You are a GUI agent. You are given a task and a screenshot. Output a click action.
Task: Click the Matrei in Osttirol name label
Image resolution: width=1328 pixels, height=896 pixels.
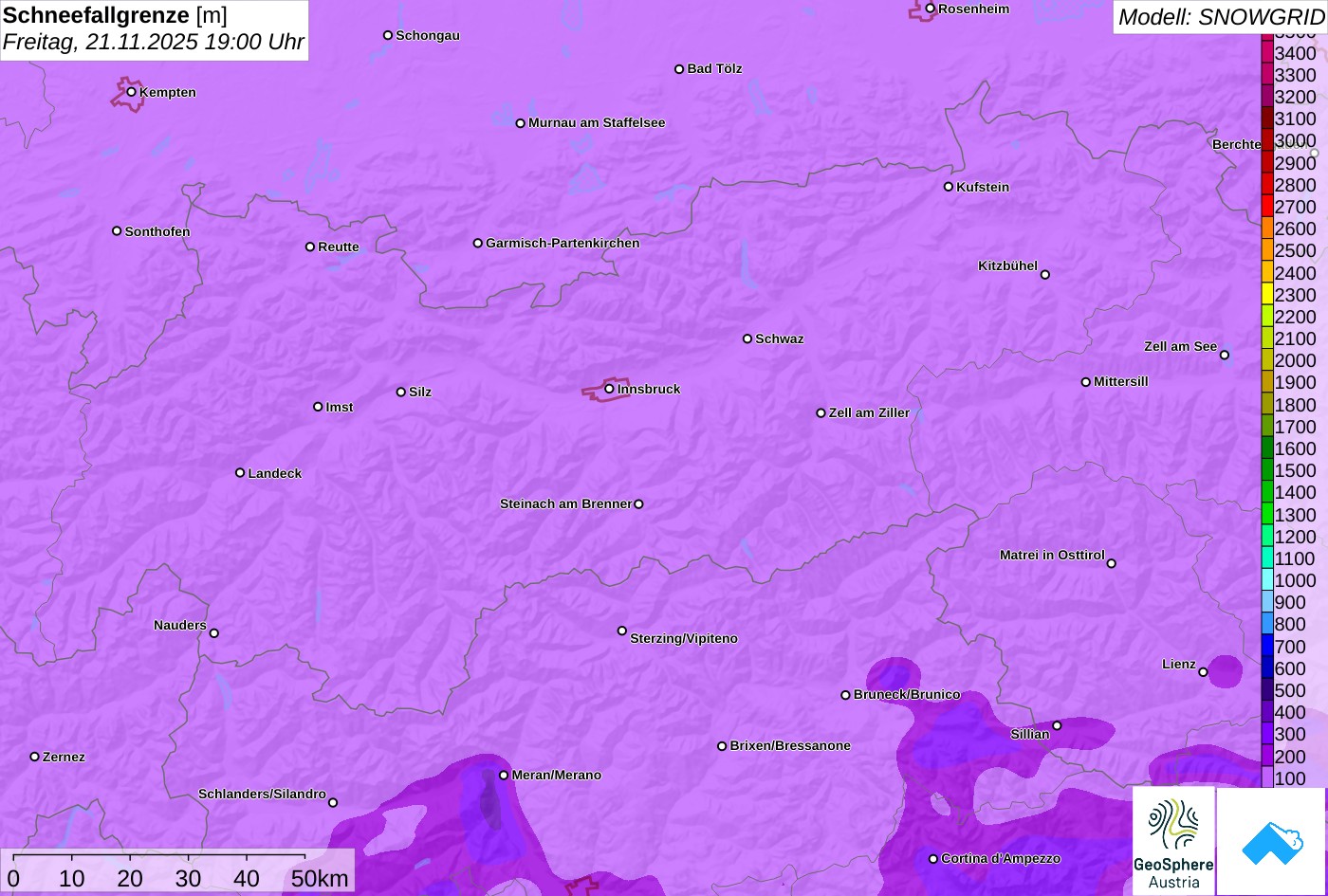1052,556
